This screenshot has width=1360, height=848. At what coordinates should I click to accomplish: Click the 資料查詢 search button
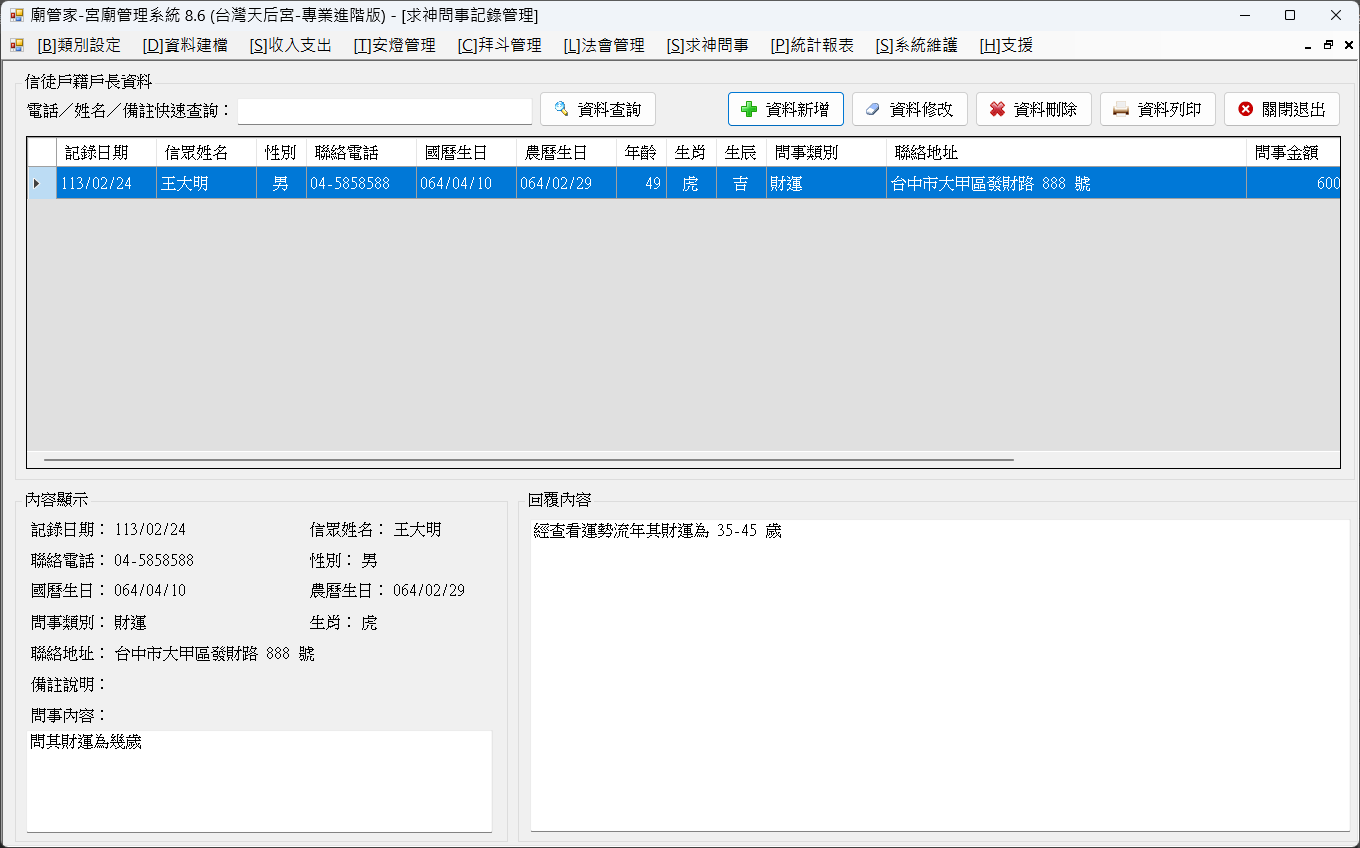point(597,109)
